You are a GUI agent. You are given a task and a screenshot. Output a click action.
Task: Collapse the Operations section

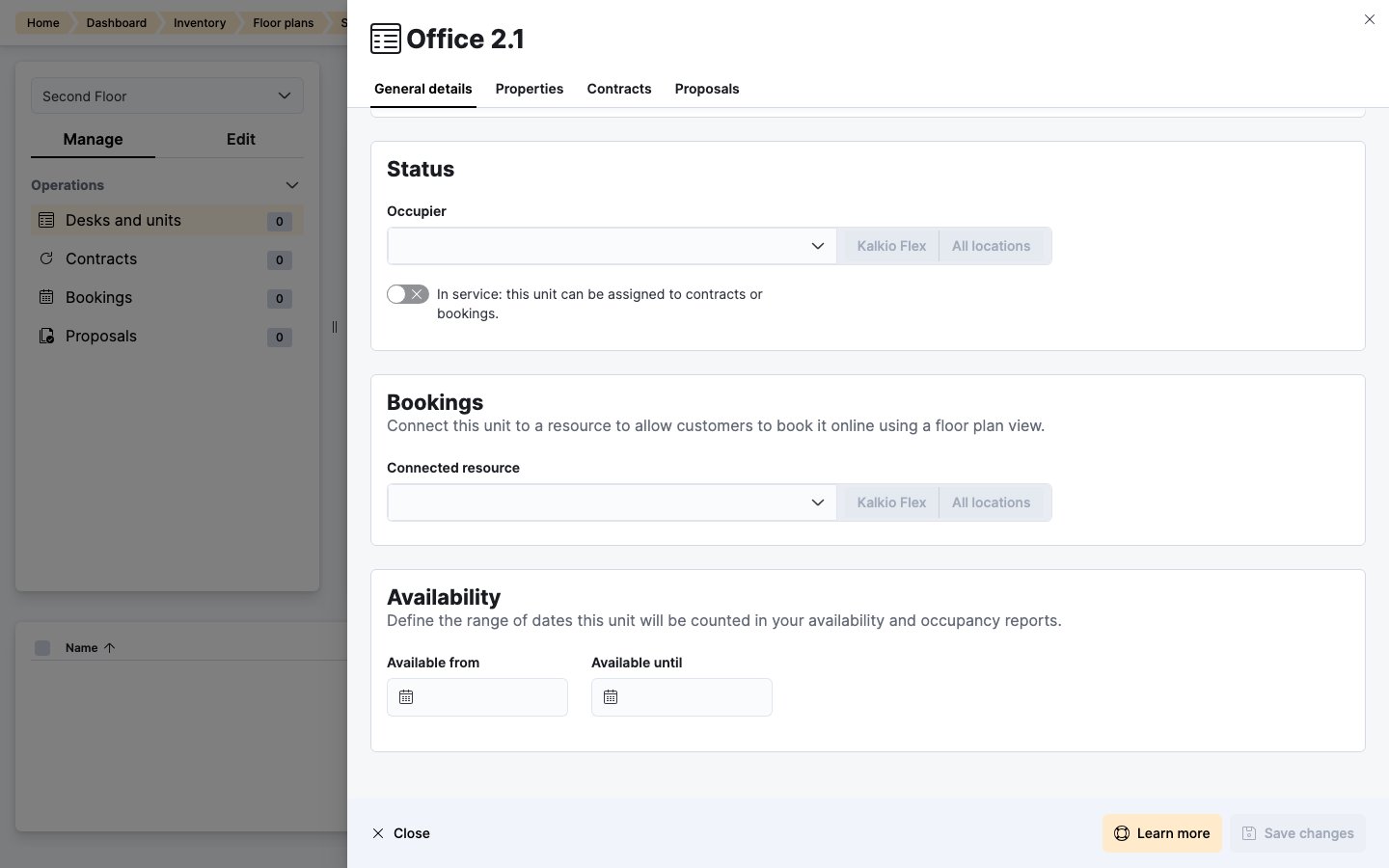[x=292, y=185]
